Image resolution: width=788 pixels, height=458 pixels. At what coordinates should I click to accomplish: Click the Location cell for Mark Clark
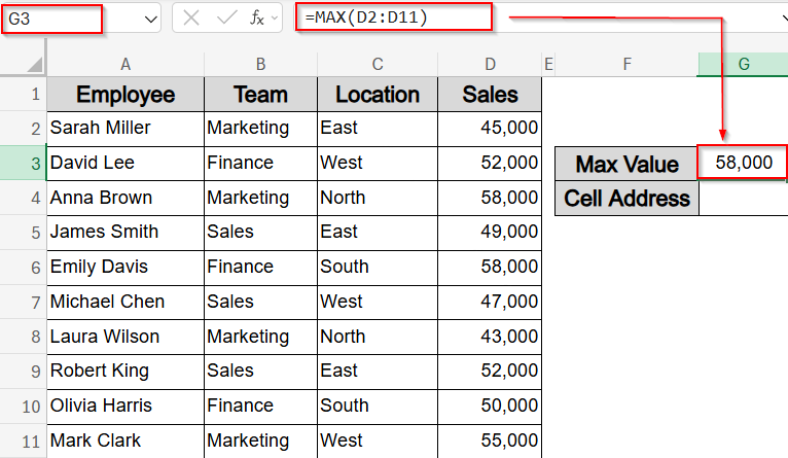(x=377, y=440)
